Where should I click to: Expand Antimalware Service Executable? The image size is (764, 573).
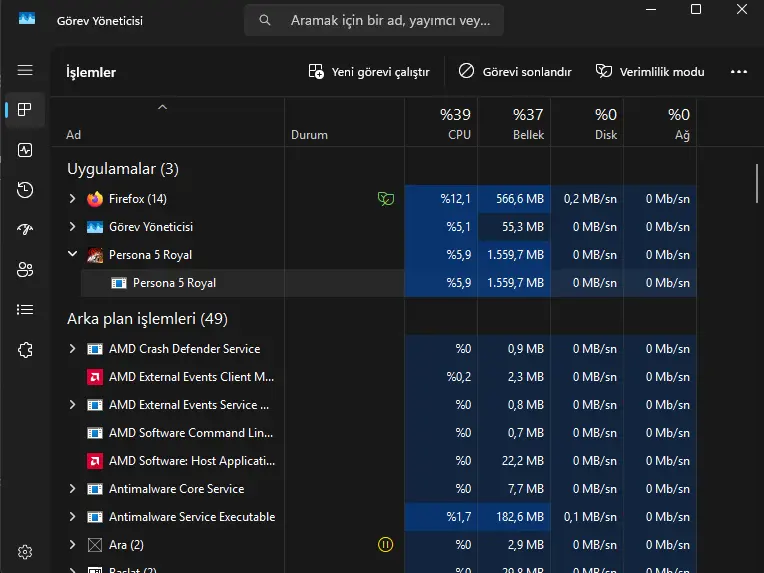72,516
